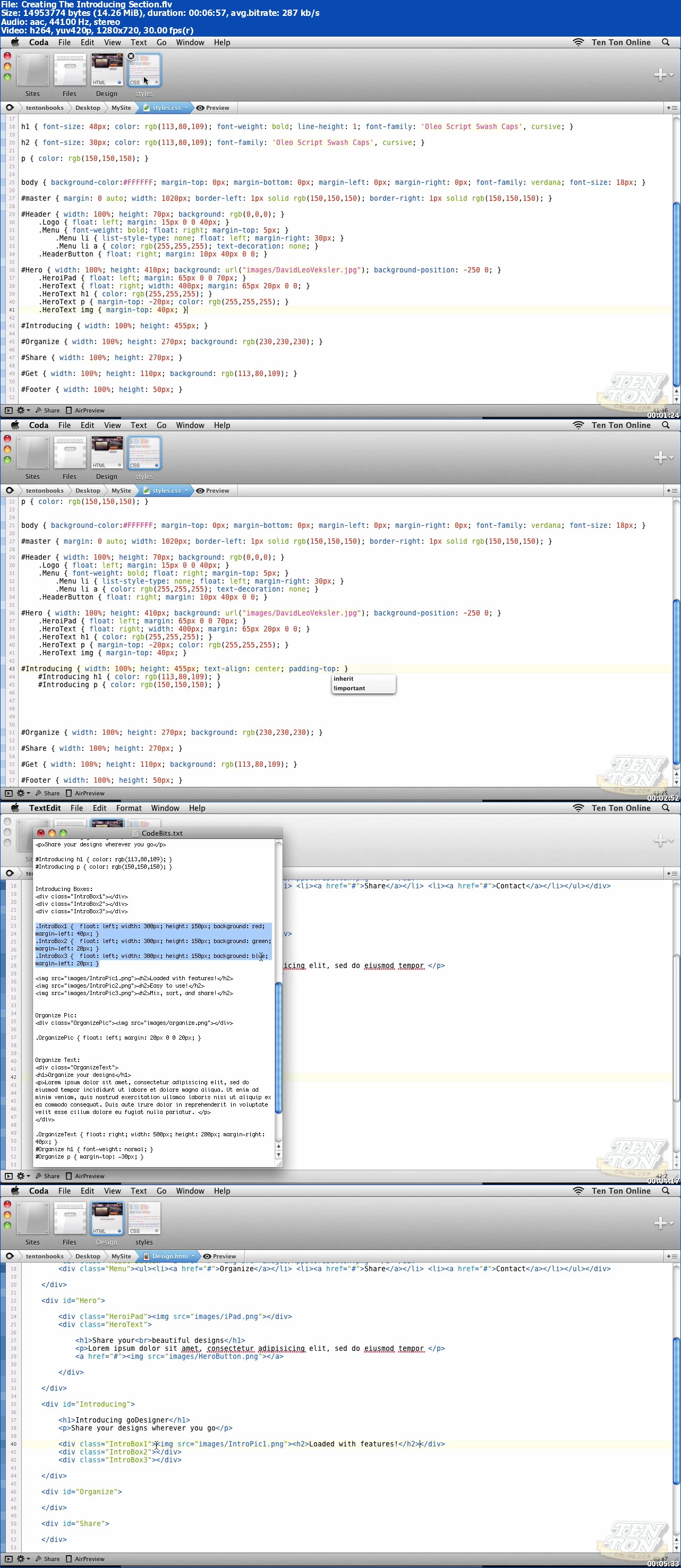Click CodeBits.txt document icon in title bar

tap(135, 833)
